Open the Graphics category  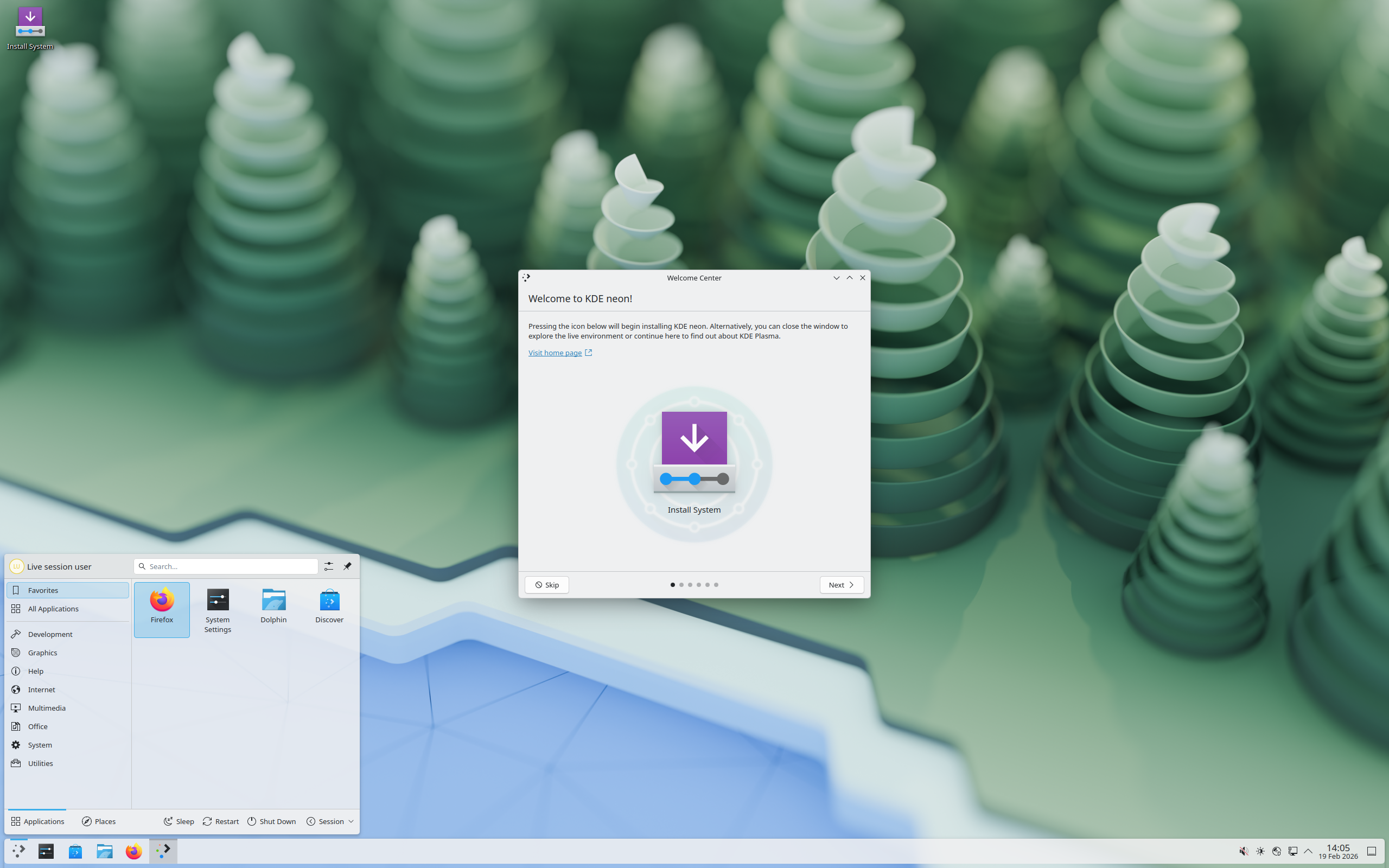(x=68, y=652)
